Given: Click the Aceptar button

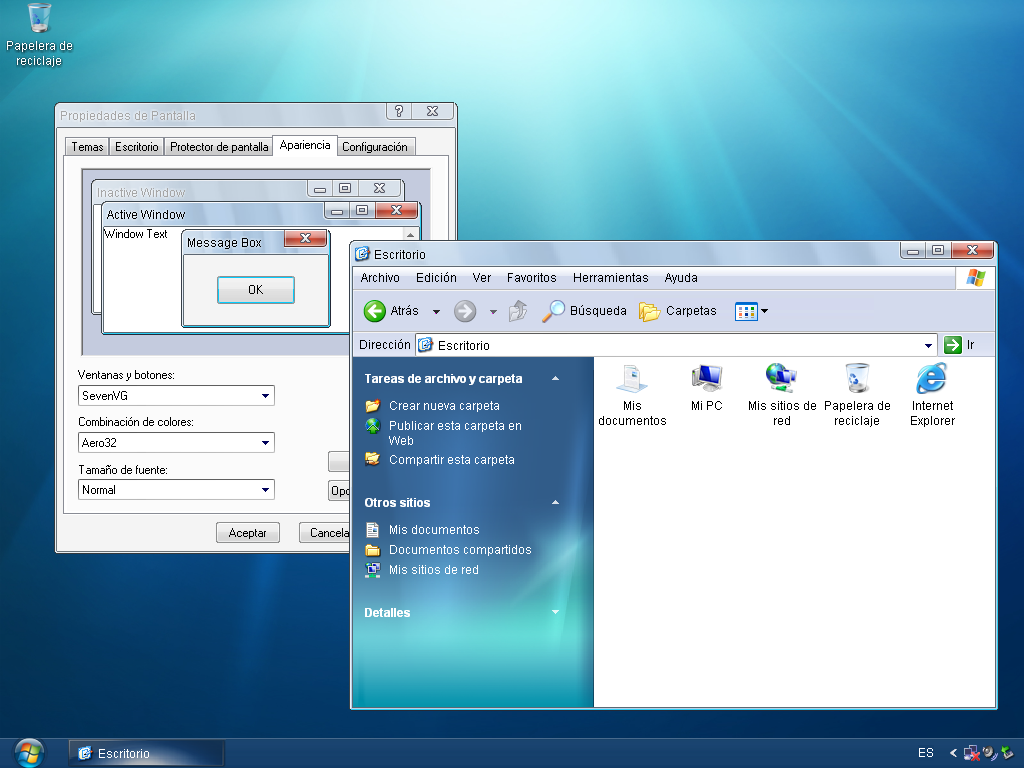Looking at the screenshot, I should pyautogui.click(x=247, y=533).
